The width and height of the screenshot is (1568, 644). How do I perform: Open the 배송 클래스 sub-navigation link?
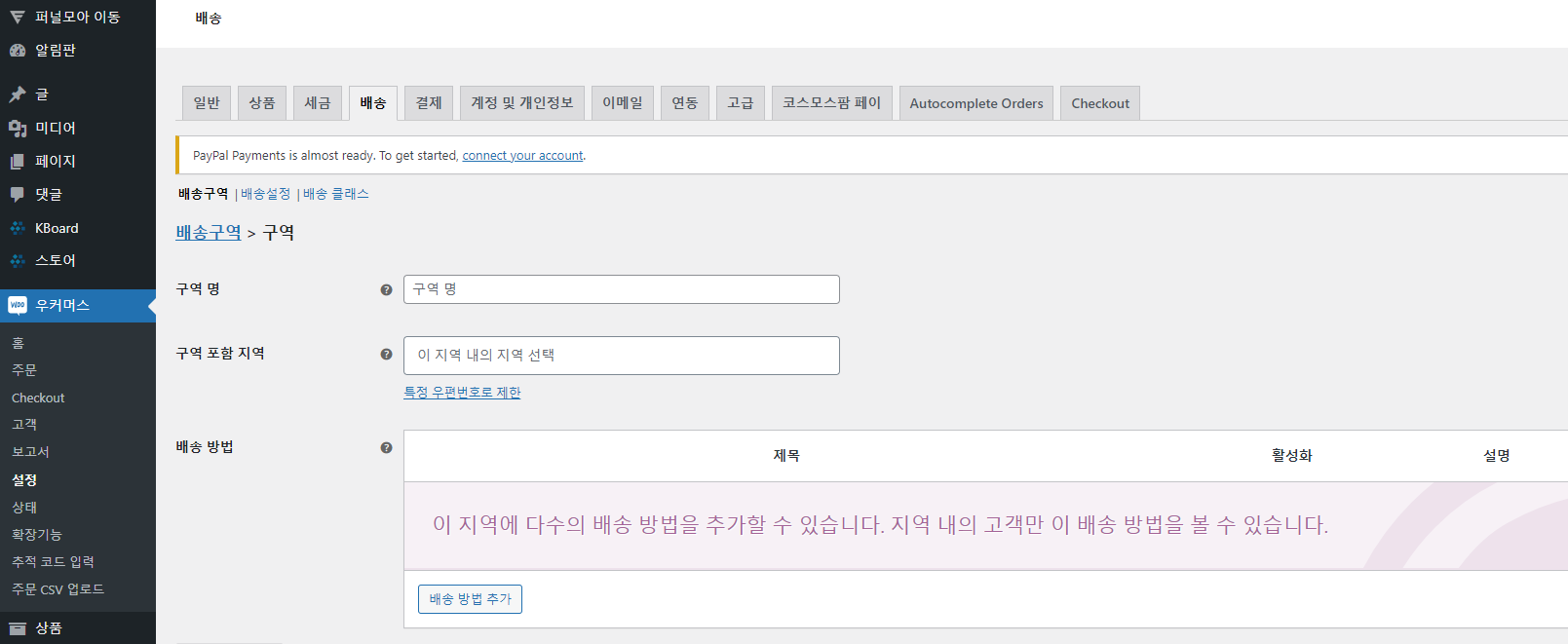click(x=336, y=194)
